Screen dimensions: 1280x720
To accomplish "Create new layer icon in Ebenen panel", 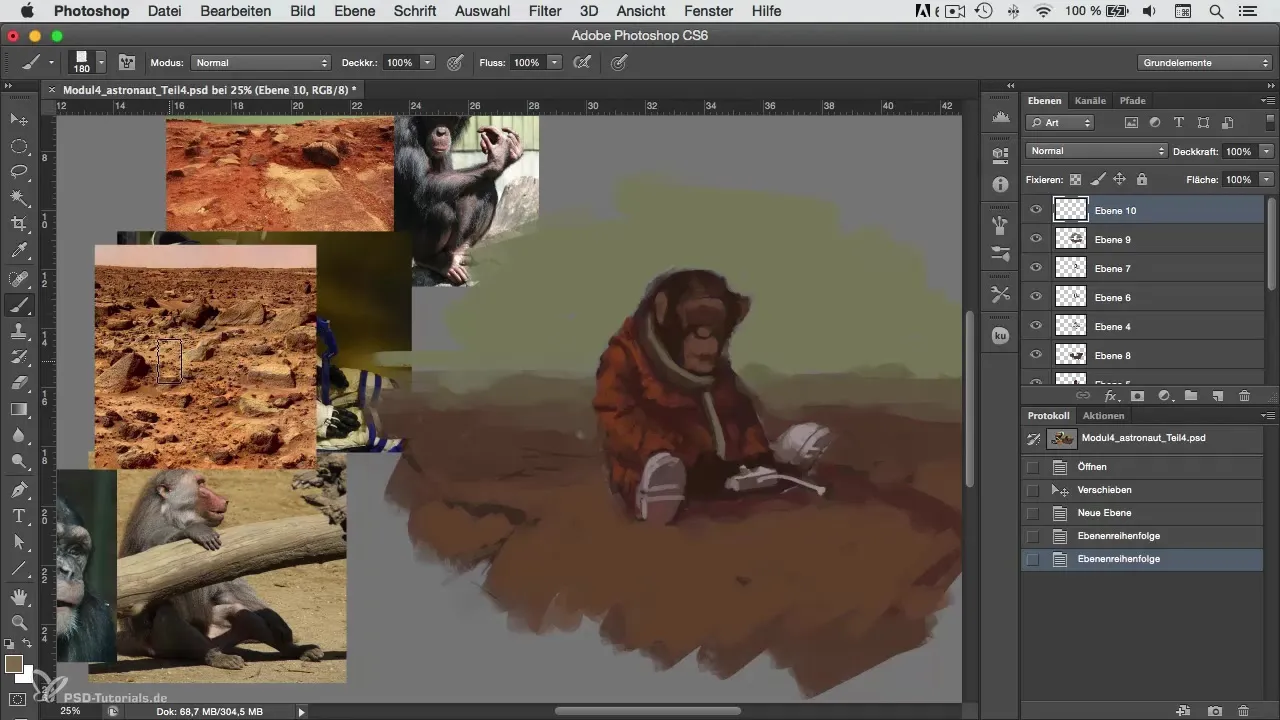I will pos(1218,396).
